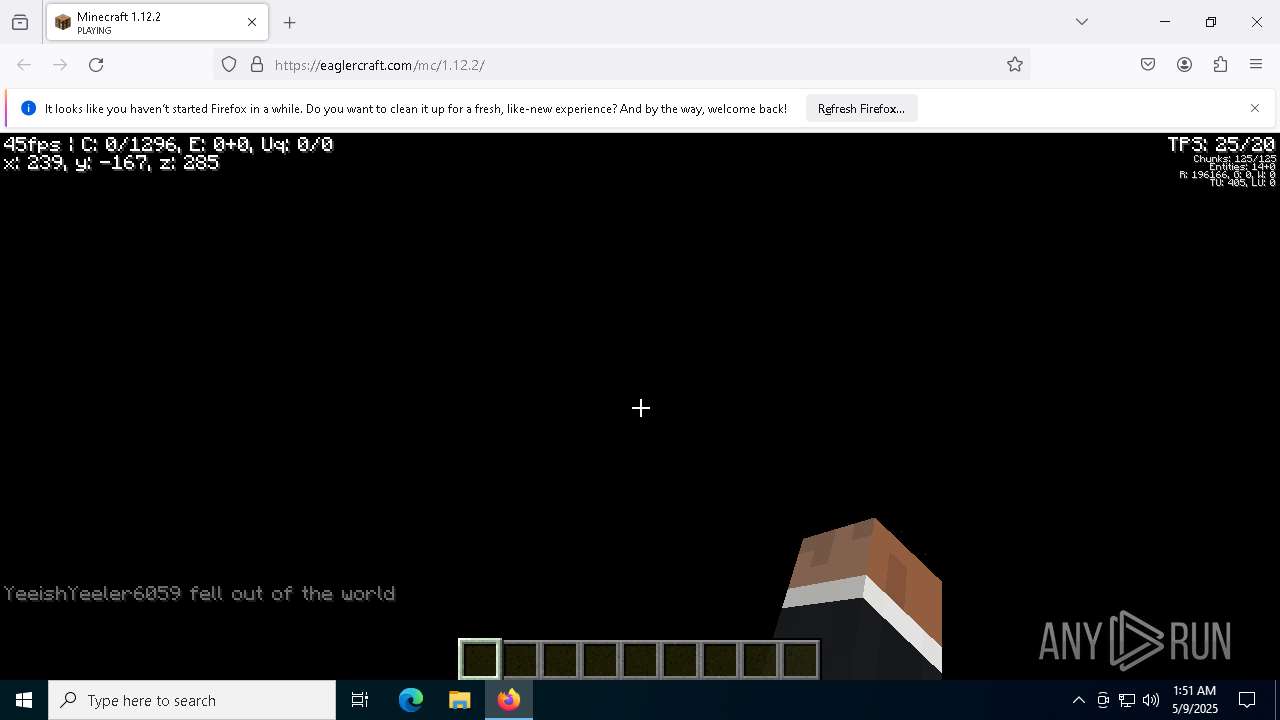Go back one page
Screen dimensions: 1280x720
(x=24, y=65)
